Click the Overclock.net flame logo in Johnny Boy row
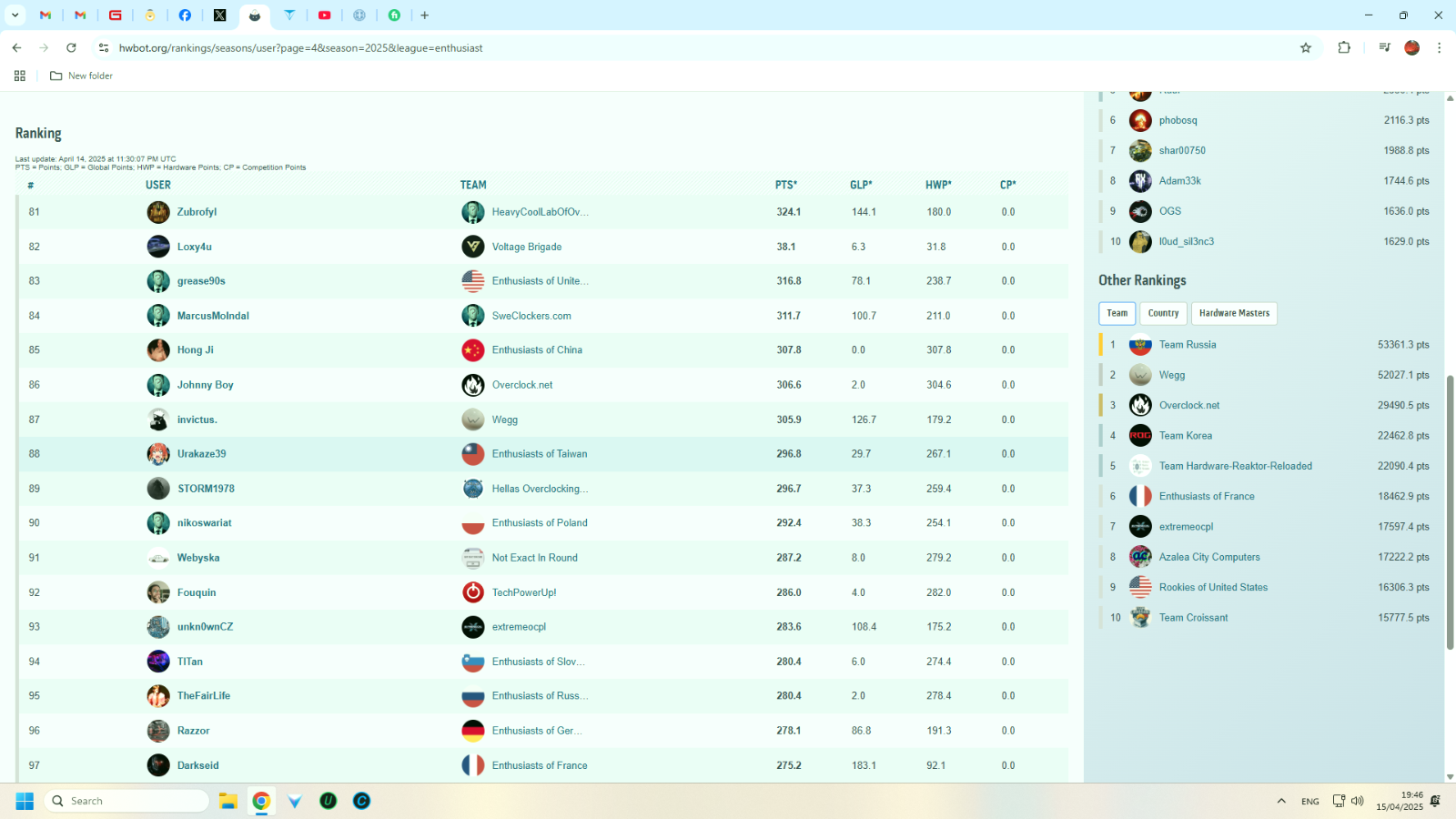Viewport: 1456px width, 819px height. (473, 385)
